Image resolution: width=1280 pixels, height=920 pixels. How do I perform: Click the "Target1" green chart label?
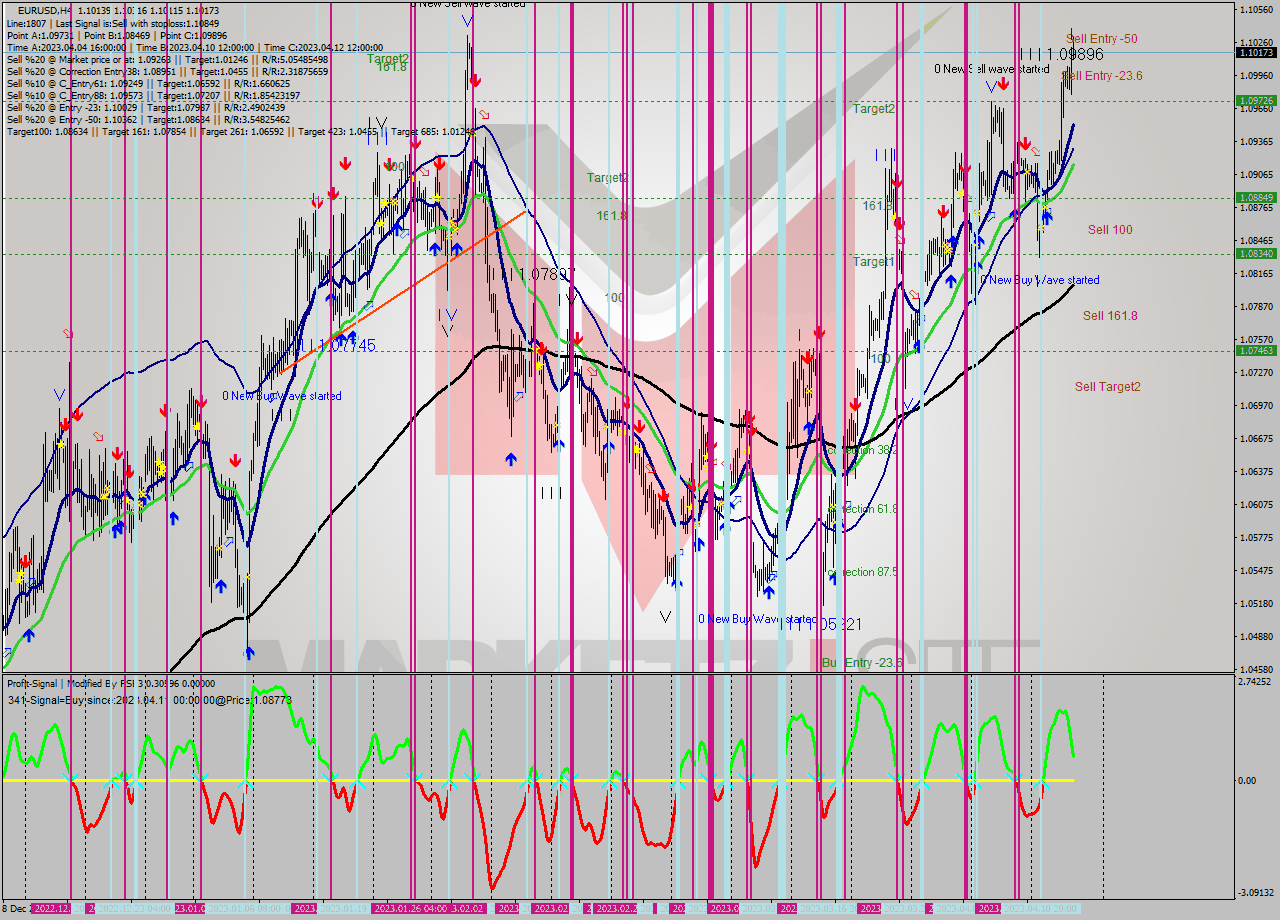873,262
